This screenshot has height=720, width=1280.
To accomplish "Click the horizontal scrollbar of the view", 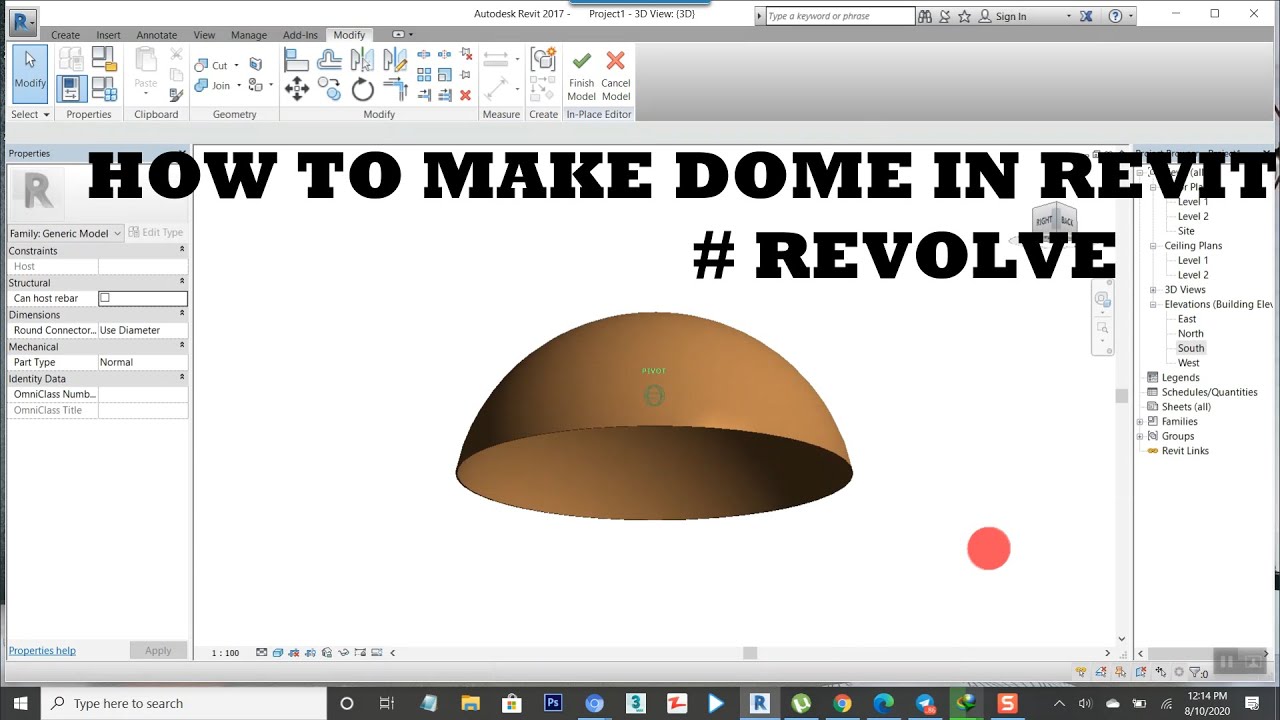I will tap(750, 653).
